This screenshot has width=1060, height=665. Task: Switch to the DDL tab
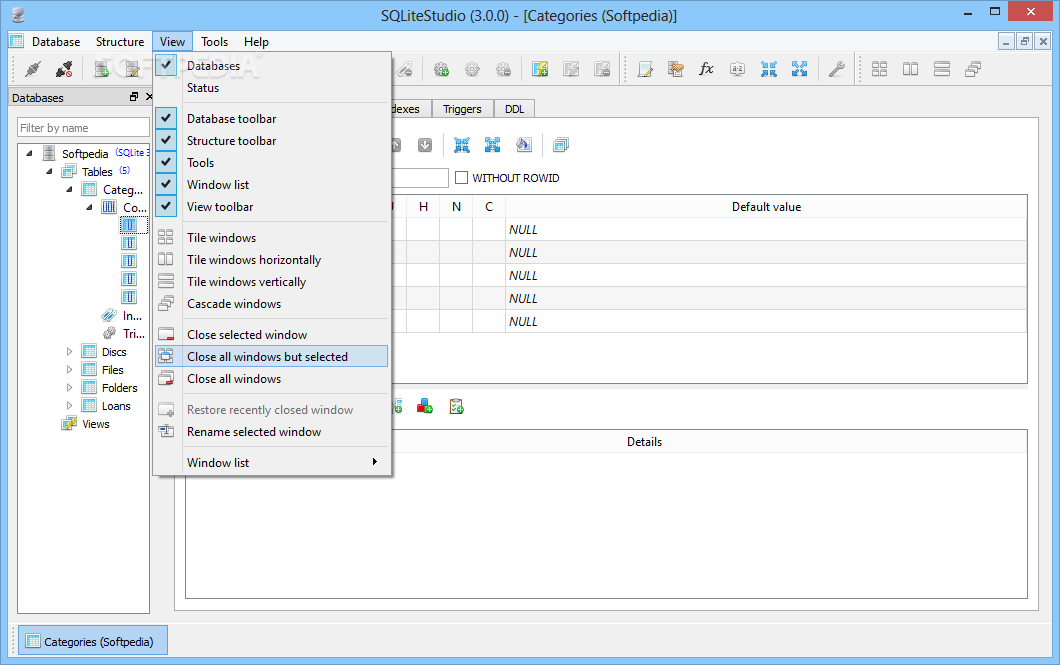pos(514,109)
